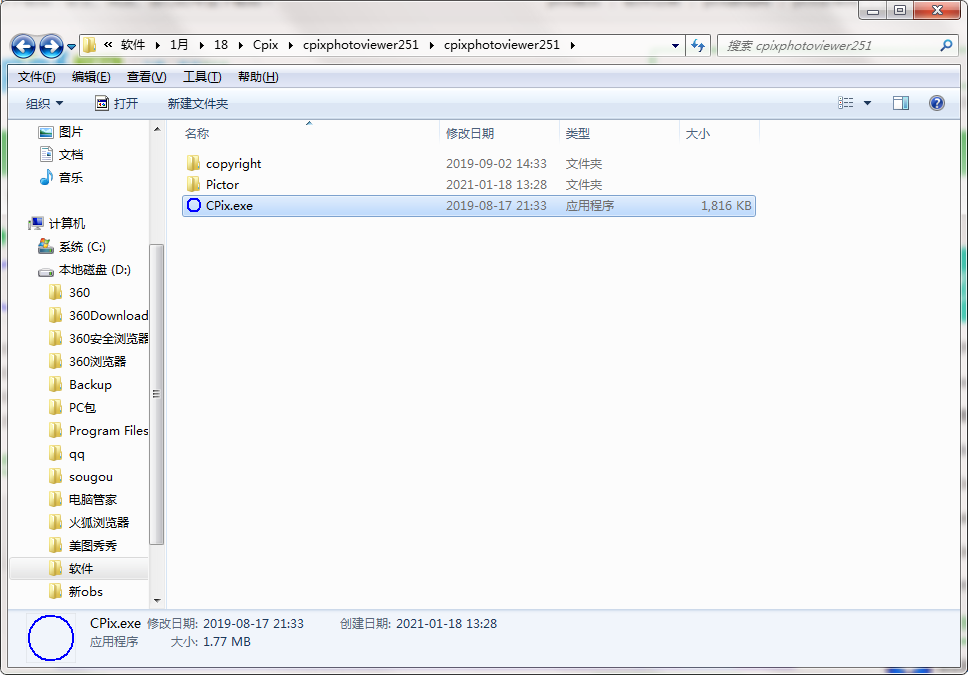
Task: Click the search magnifier icon
Action: pyautogui.click(x=946, y=45)
